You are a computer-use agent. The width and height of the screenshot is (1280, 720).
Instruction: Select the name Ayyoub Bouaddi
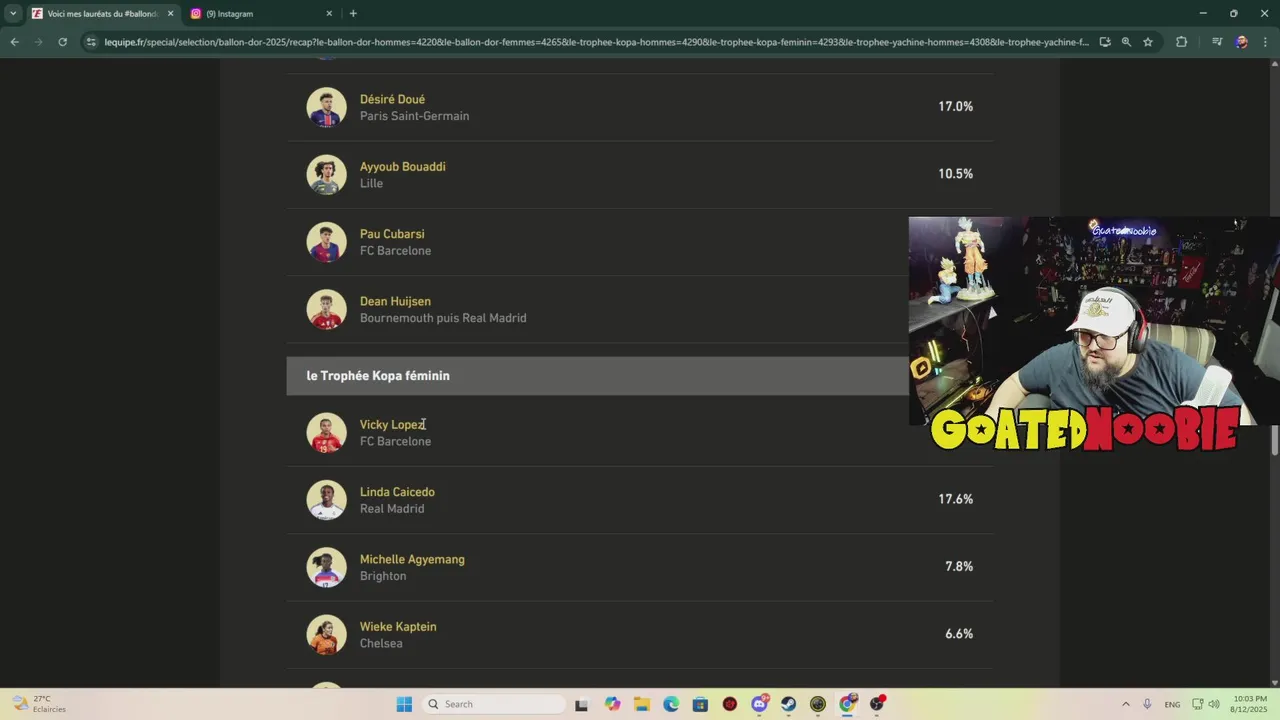(x=402, y=166)
